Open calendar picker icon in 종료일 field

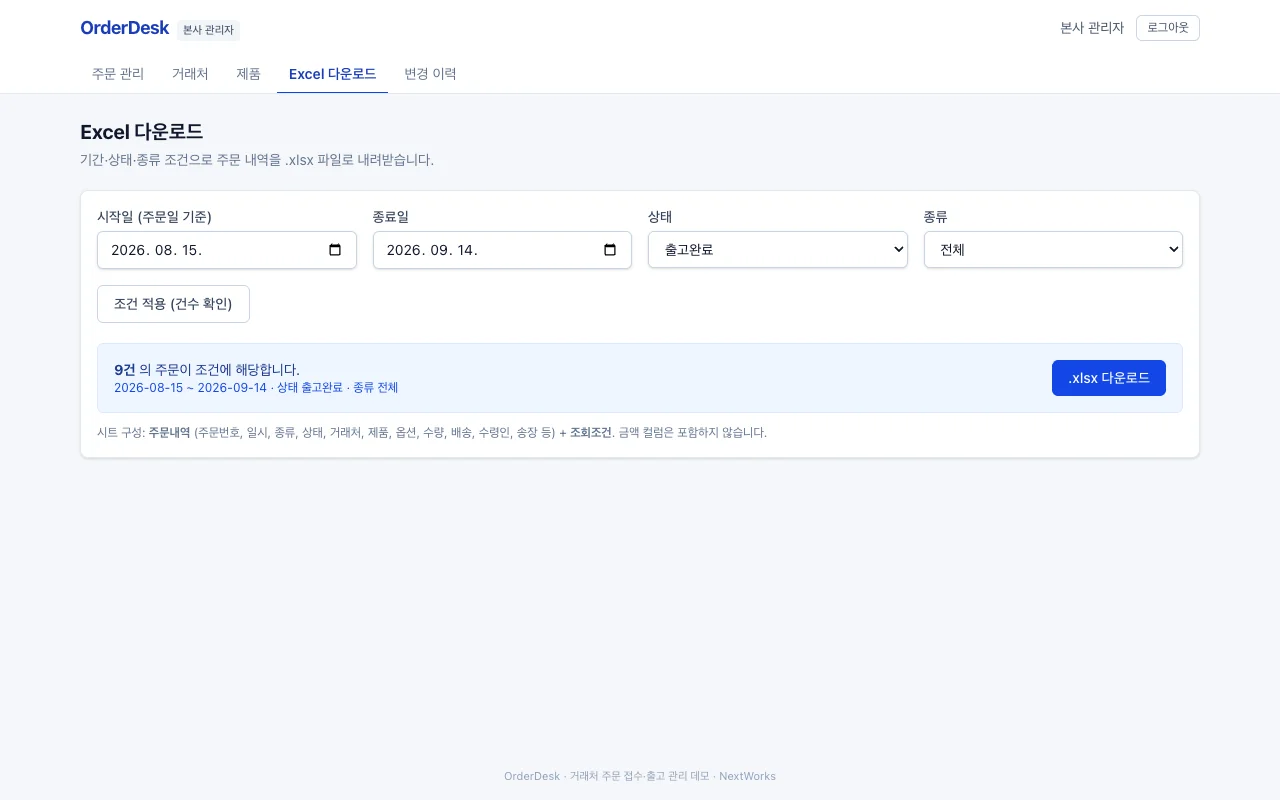coord(610,250)
